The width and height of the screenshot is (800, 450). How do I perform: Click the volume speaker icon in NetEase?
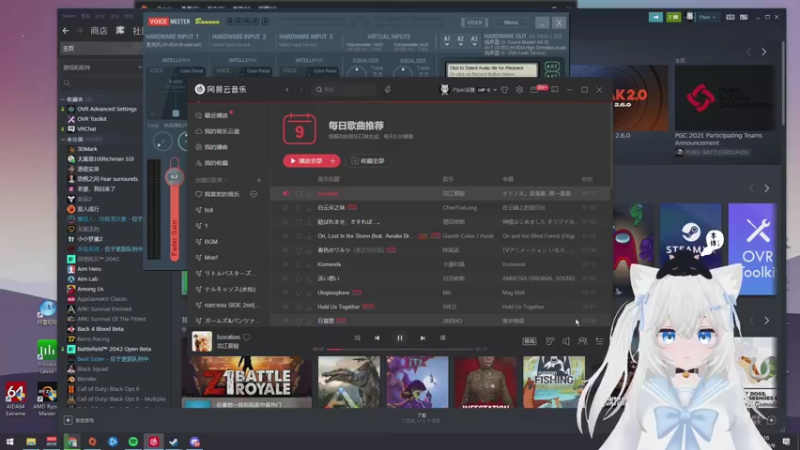click(x=566, y=341)
